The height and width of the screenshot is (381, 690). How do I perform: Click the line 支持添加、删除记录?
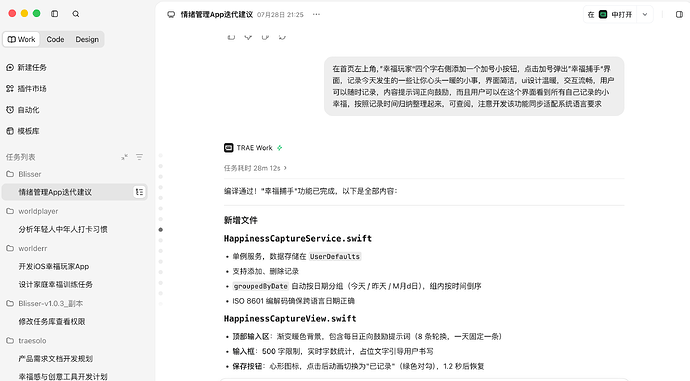265,271
